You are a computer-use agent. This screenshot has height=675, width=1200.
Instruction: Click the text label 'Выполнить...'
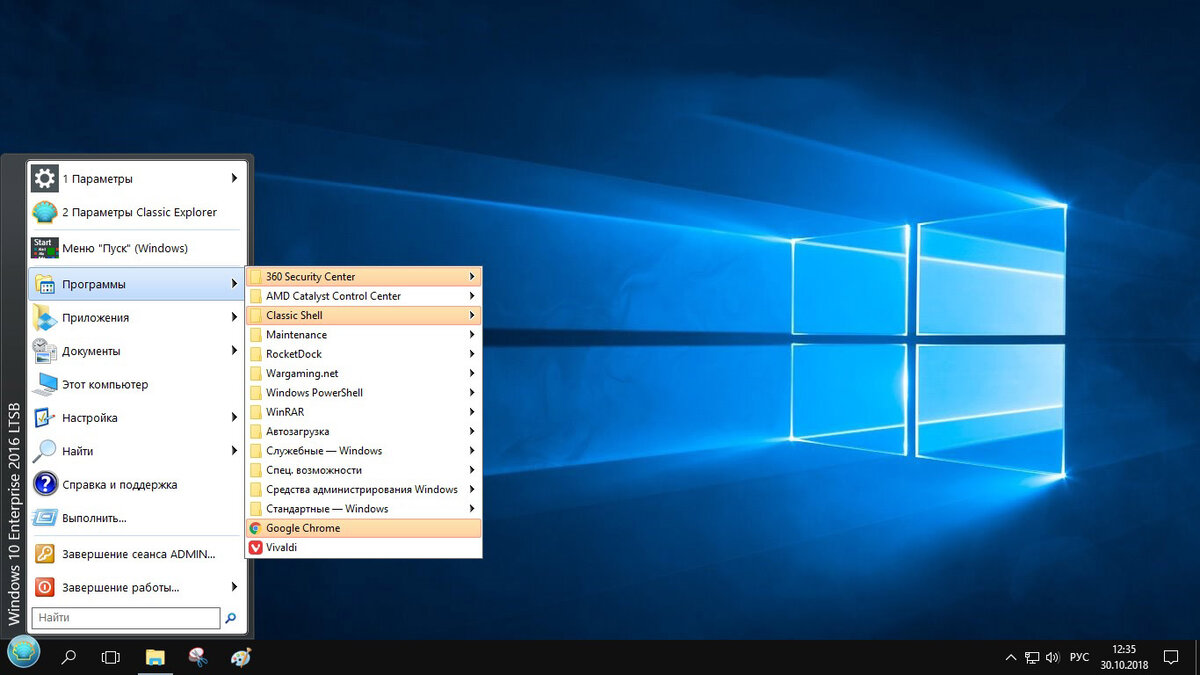[x=94, y=518]
